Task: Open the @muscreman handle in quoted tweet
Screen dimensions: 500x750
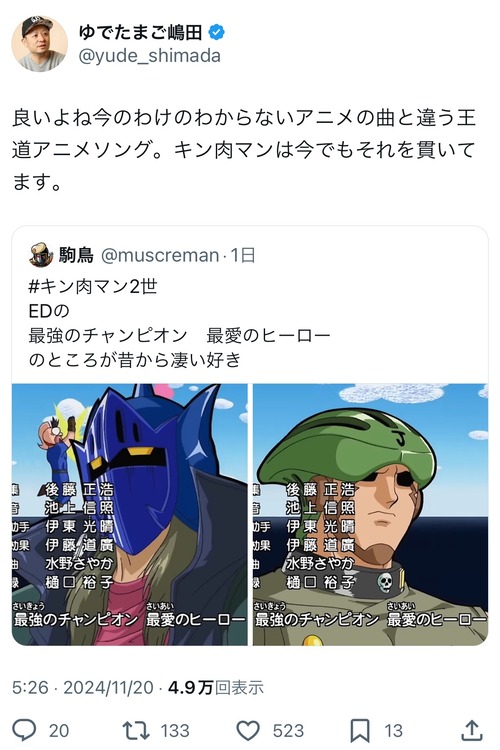Action: pyautogui.click(x=160, y=255)
